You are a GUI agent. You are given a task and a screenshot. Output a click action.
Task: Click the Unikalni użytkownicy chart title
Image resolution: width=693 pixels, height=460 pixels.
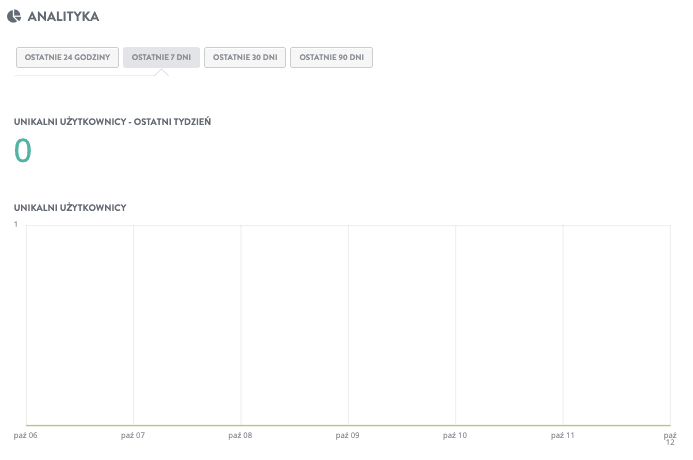(70, 207)
